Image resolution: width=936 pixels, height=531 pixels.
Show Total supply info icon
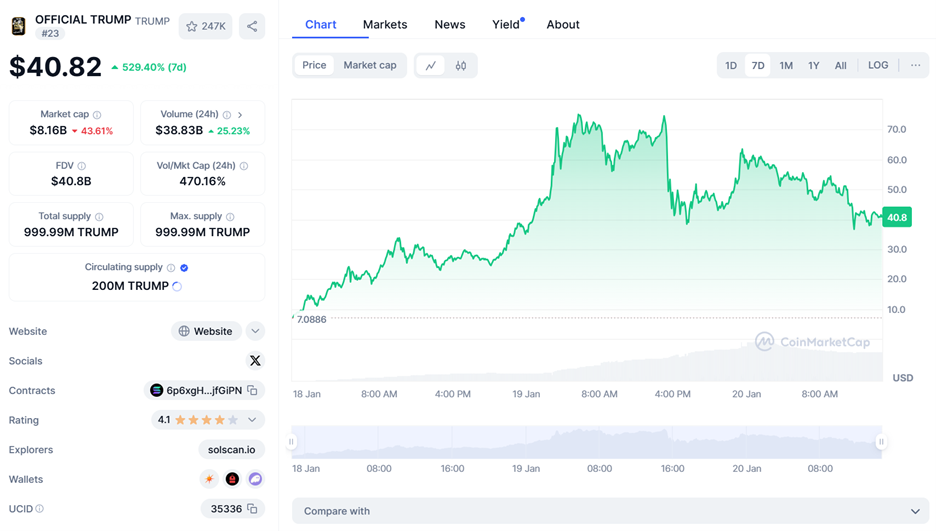click(x=99, y=217)
